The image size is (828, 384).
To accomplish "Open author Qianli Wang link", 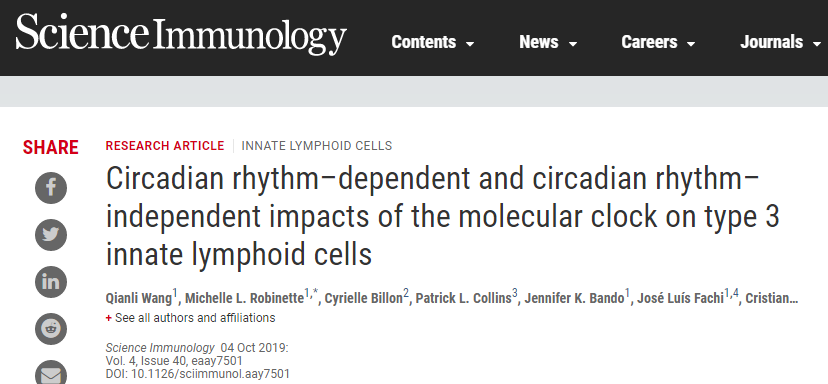I will (139, 298).
